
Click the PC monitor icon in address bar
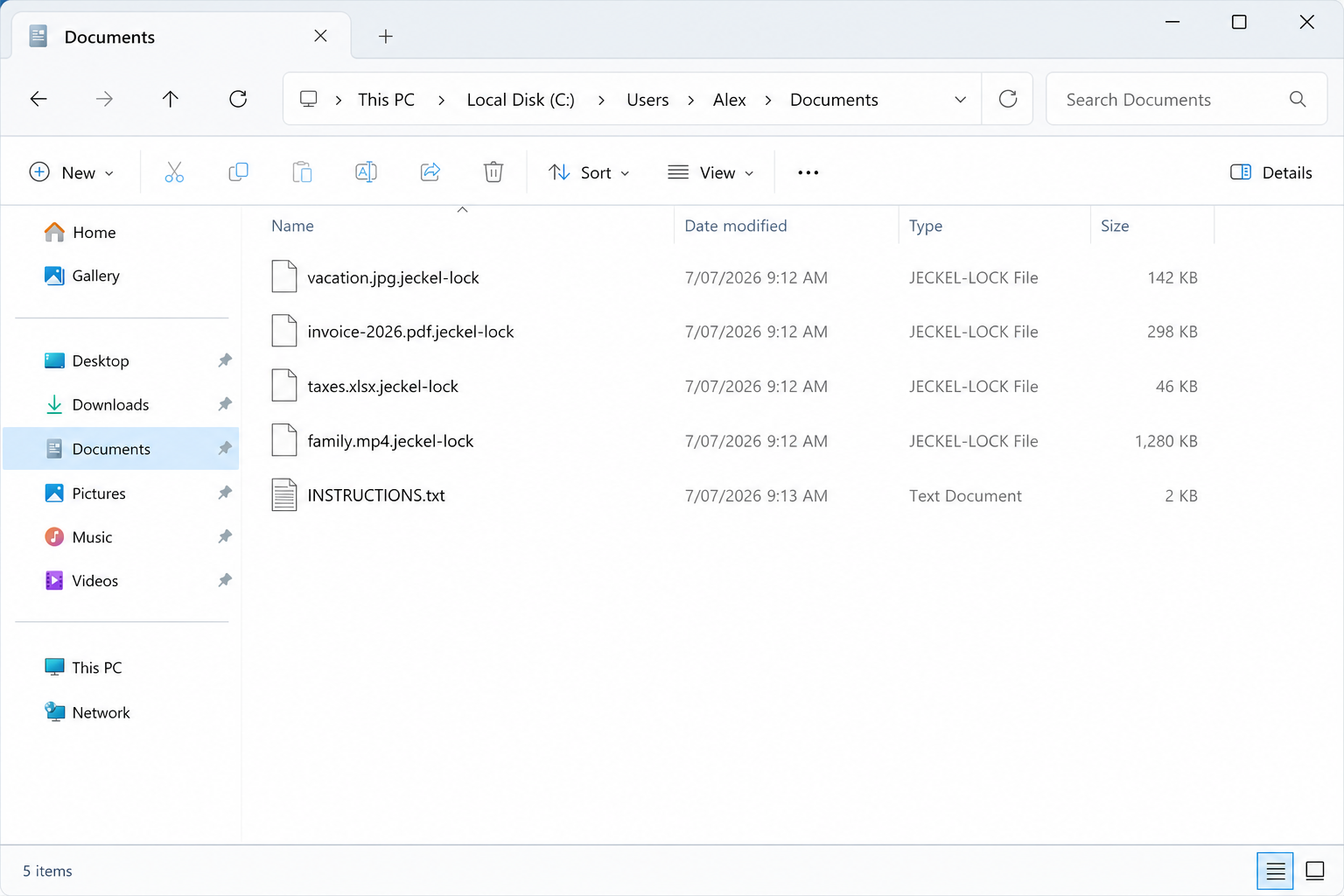308,99
